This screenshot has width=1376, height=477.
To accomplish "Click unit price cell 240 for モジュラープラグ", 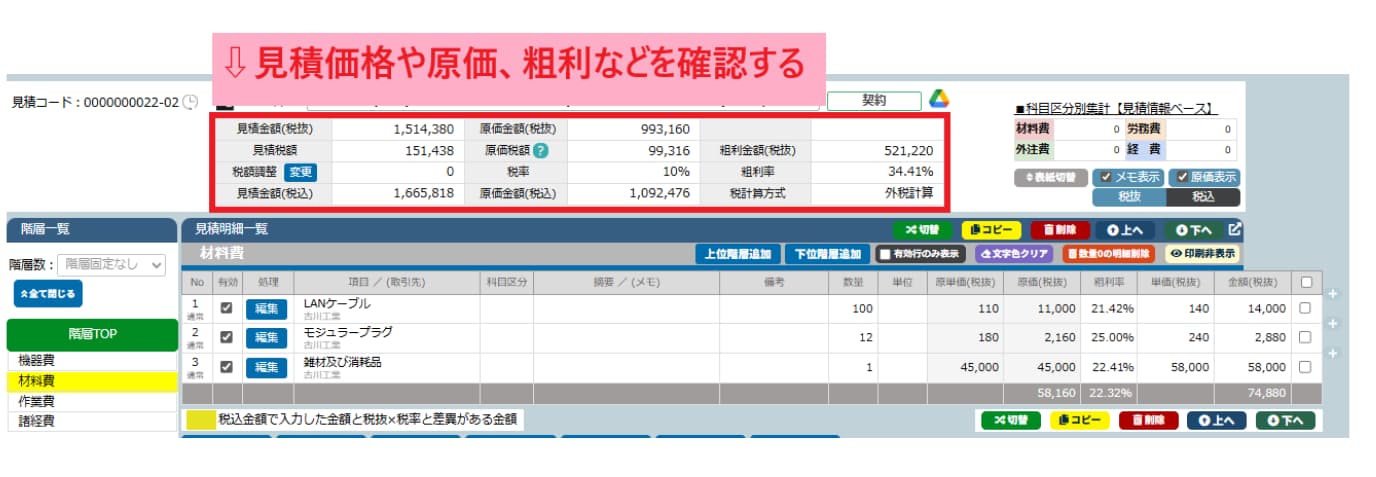I will [1181, 338].
